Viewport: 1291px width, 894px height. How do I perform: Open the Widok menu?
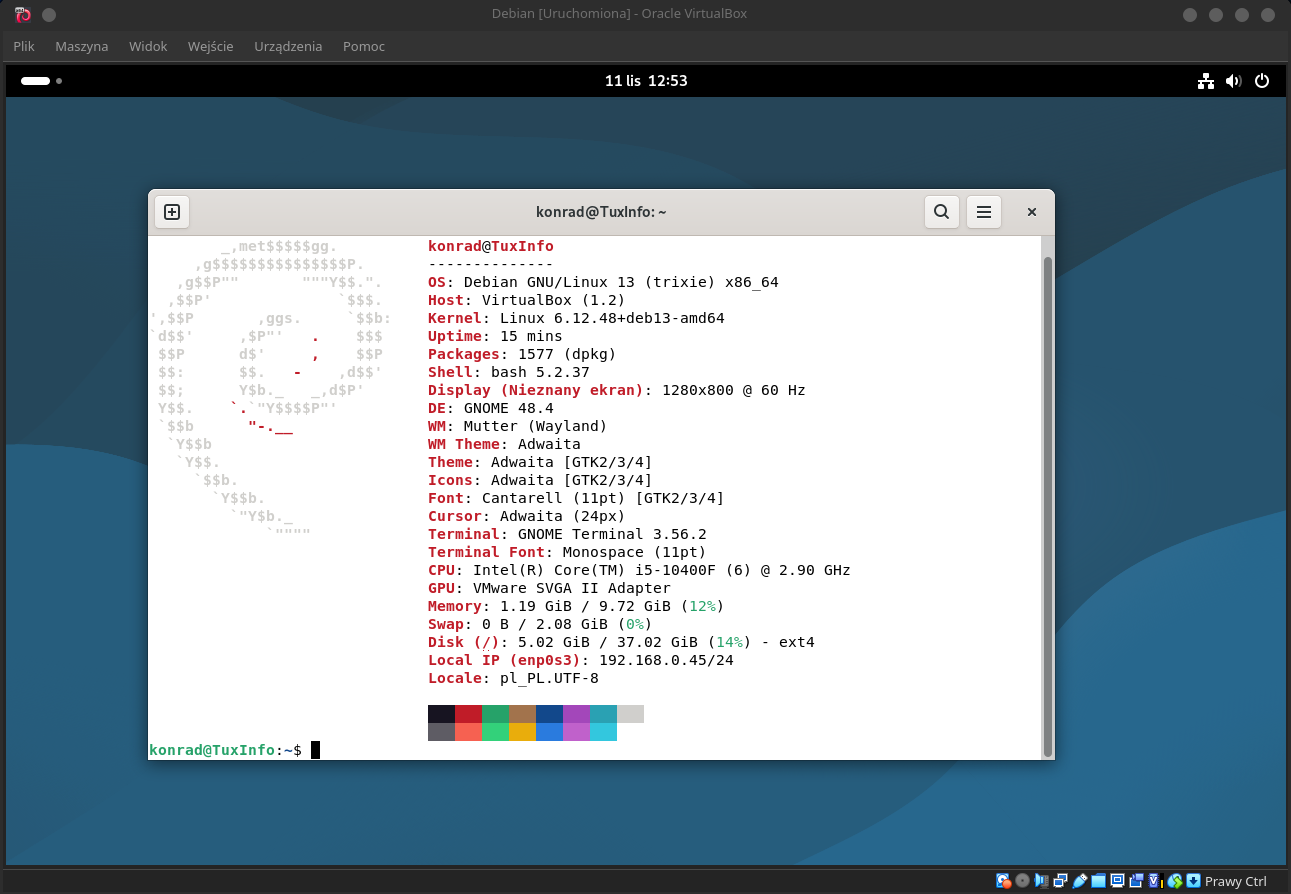coord(148,46)
